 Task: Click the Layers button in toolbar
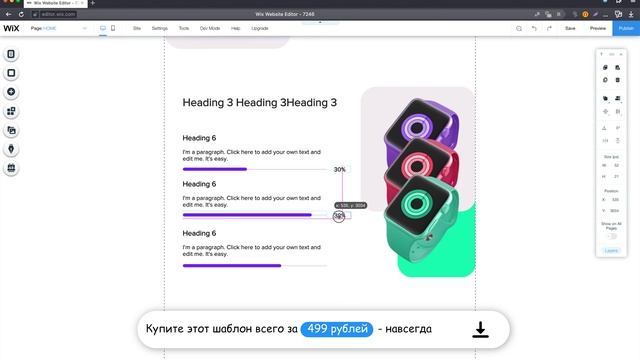pyautogui.click(x=611, y=251)
